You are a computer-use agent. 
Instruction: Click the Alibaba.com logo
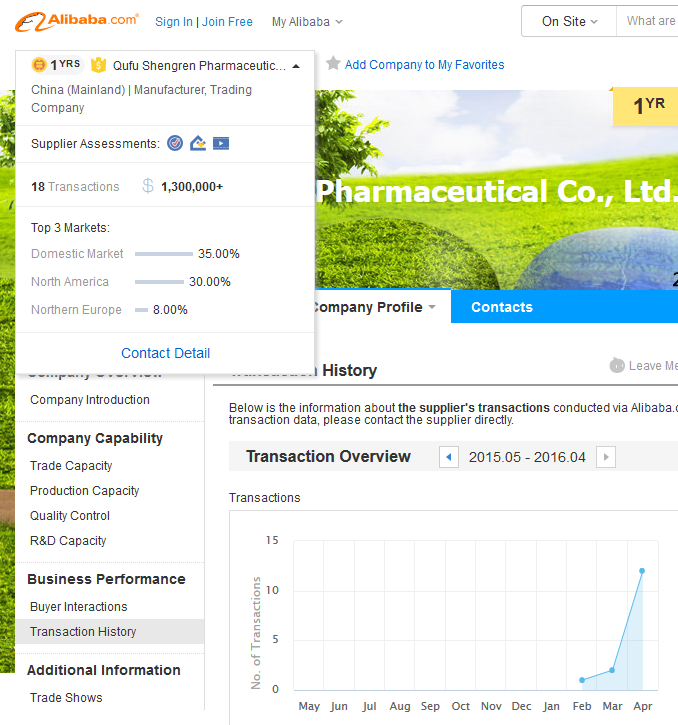click(x=77, y=21)
